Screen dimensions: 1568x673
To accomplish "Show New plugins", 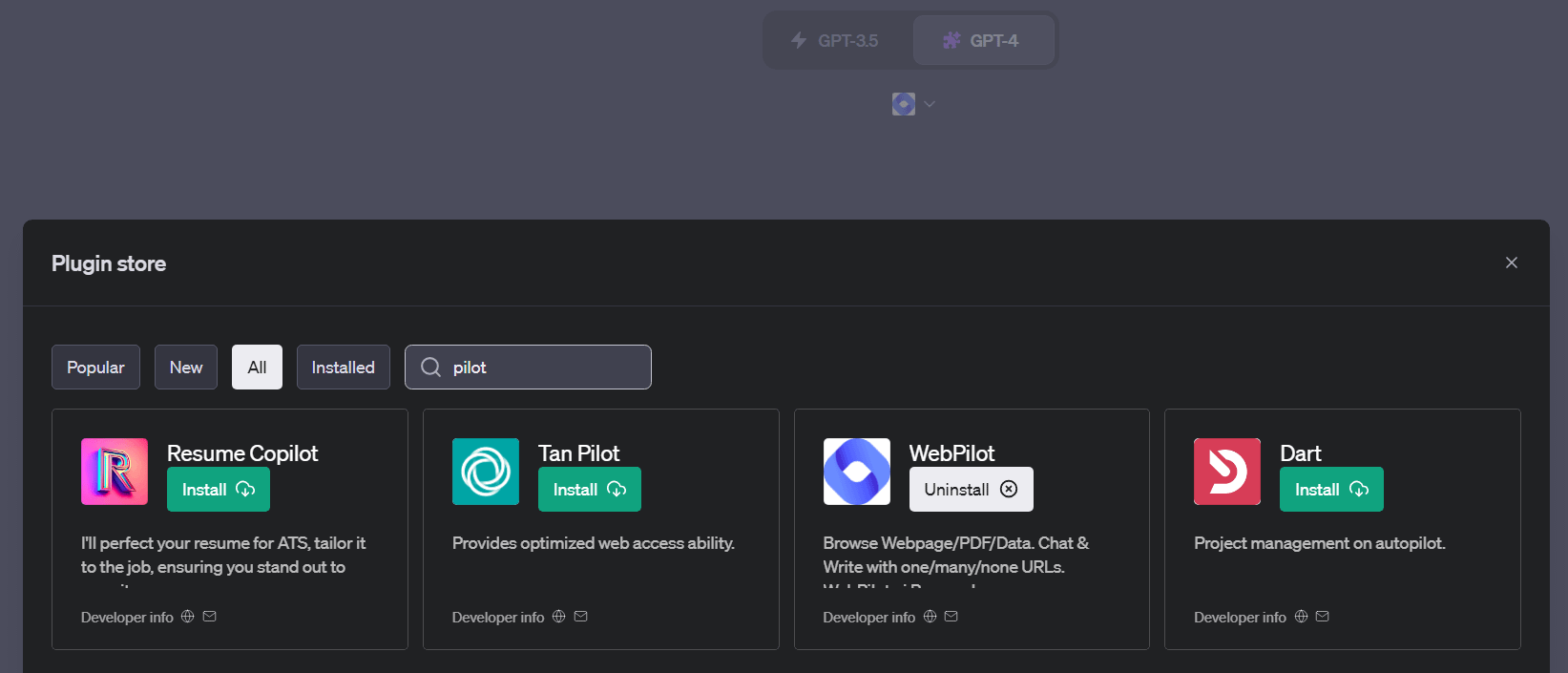I will pos(186,368).
